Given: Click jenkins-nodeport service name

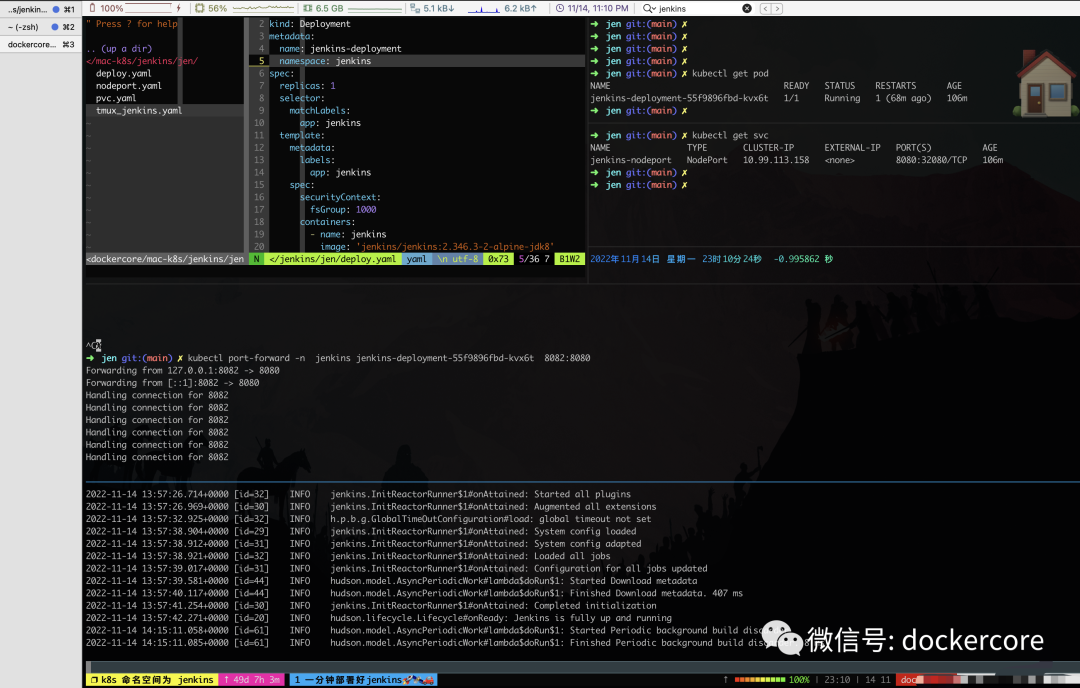Looking at the screenshot, I should point(631,160).
